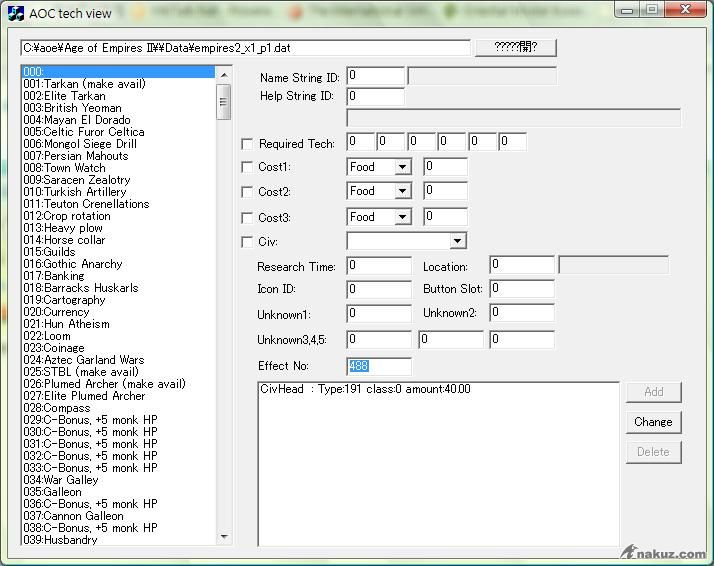Select 022:Loom
714x566 pixels.
point(118,336)
